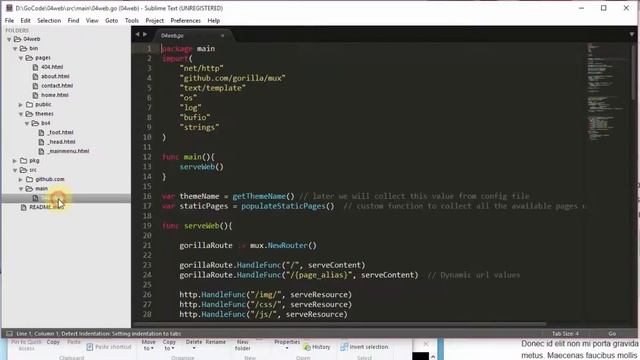The width and height of the screenshot is (640, 360).
Task: Click on the serveWeb() call on line 13
Action: click(202, 167)
